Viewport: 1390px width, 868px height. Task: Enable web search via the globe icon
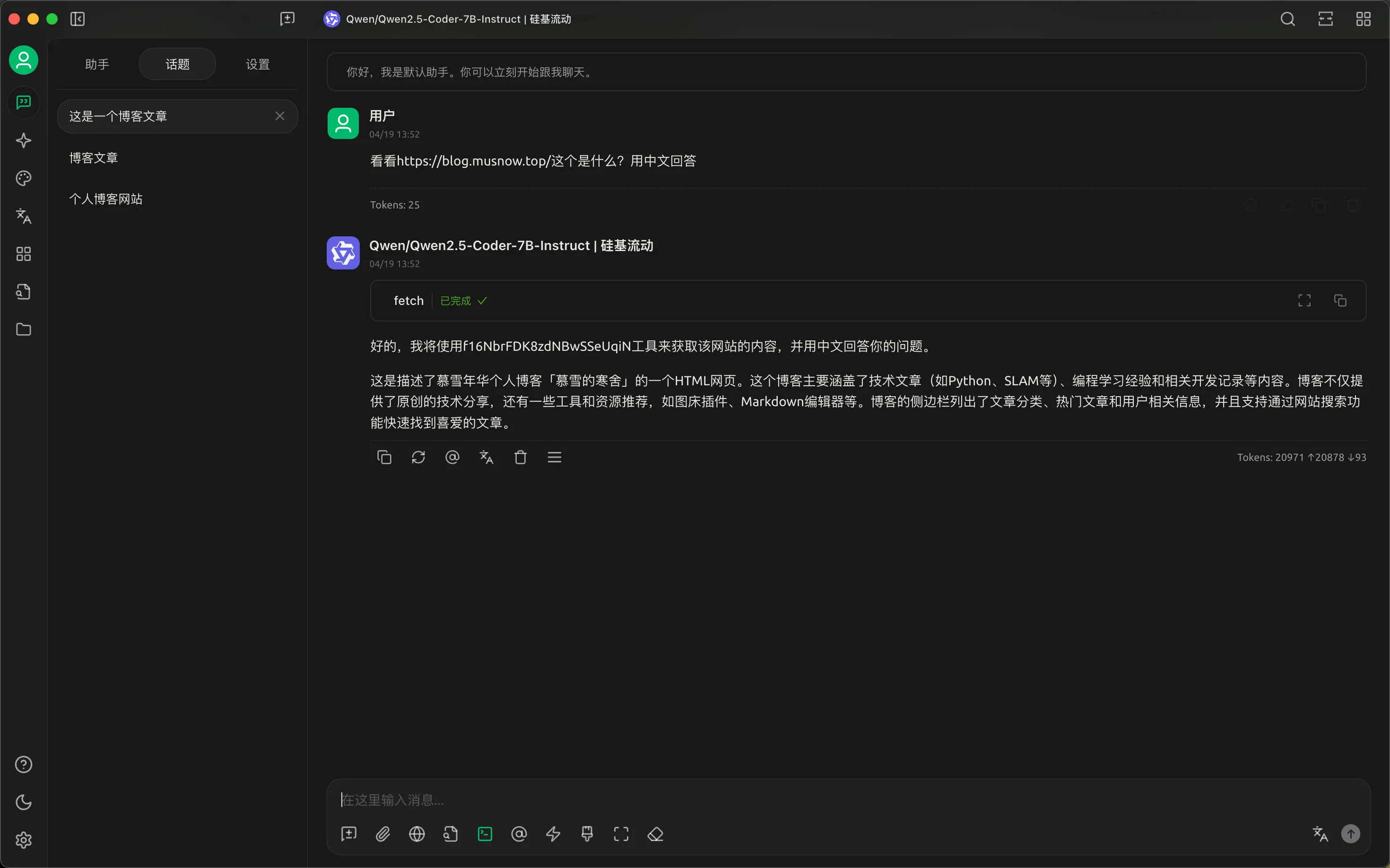417,833
